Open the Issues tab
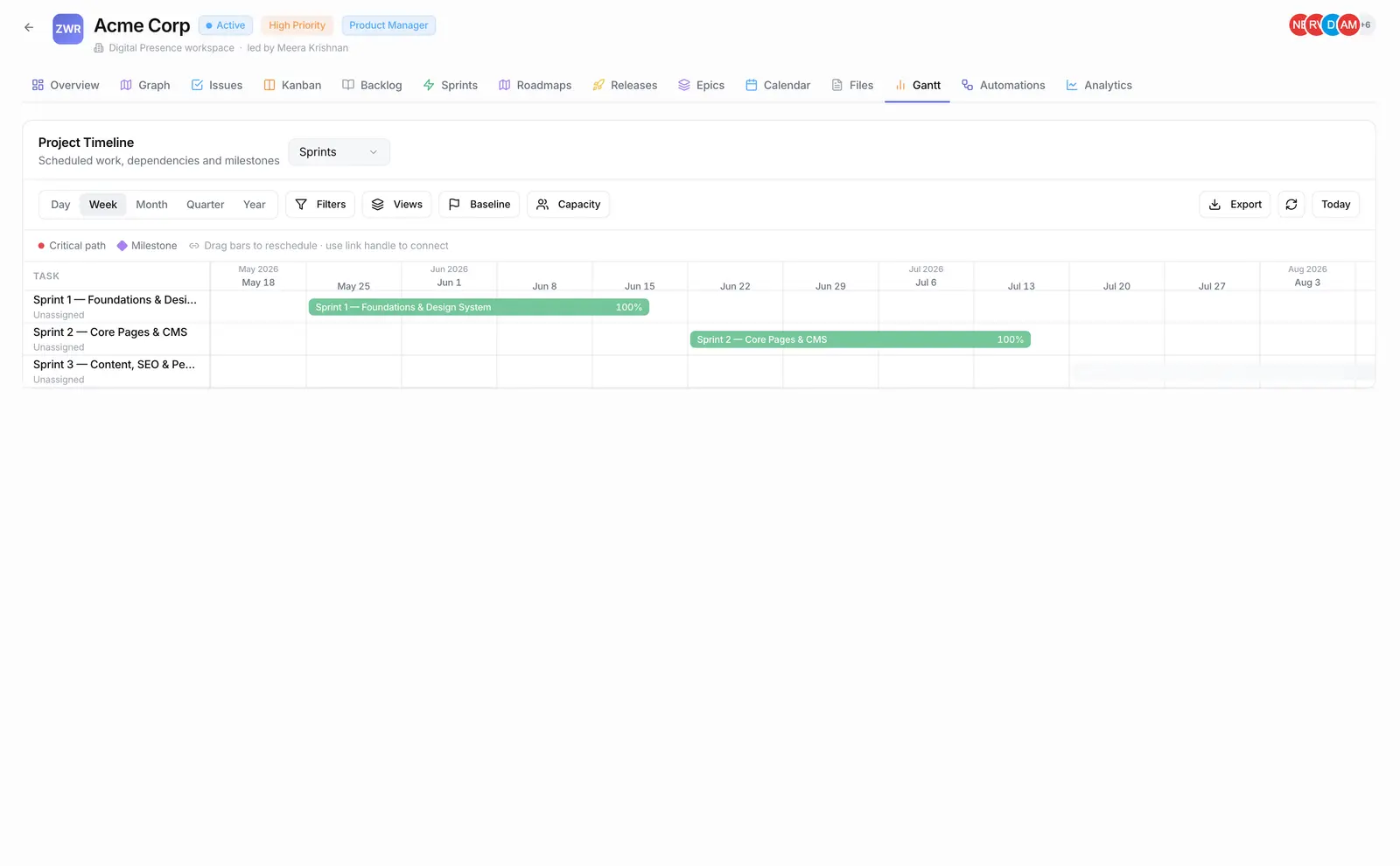Viewport: 1400px width, 866px height. (217, 85)
